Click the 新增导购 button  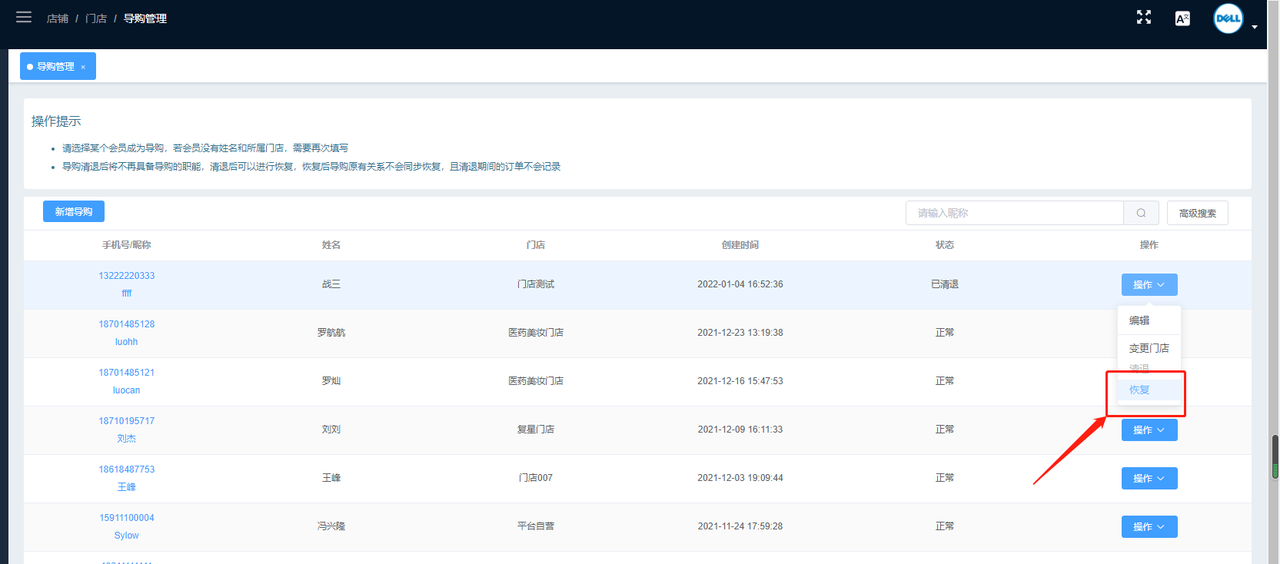[74, 212]
